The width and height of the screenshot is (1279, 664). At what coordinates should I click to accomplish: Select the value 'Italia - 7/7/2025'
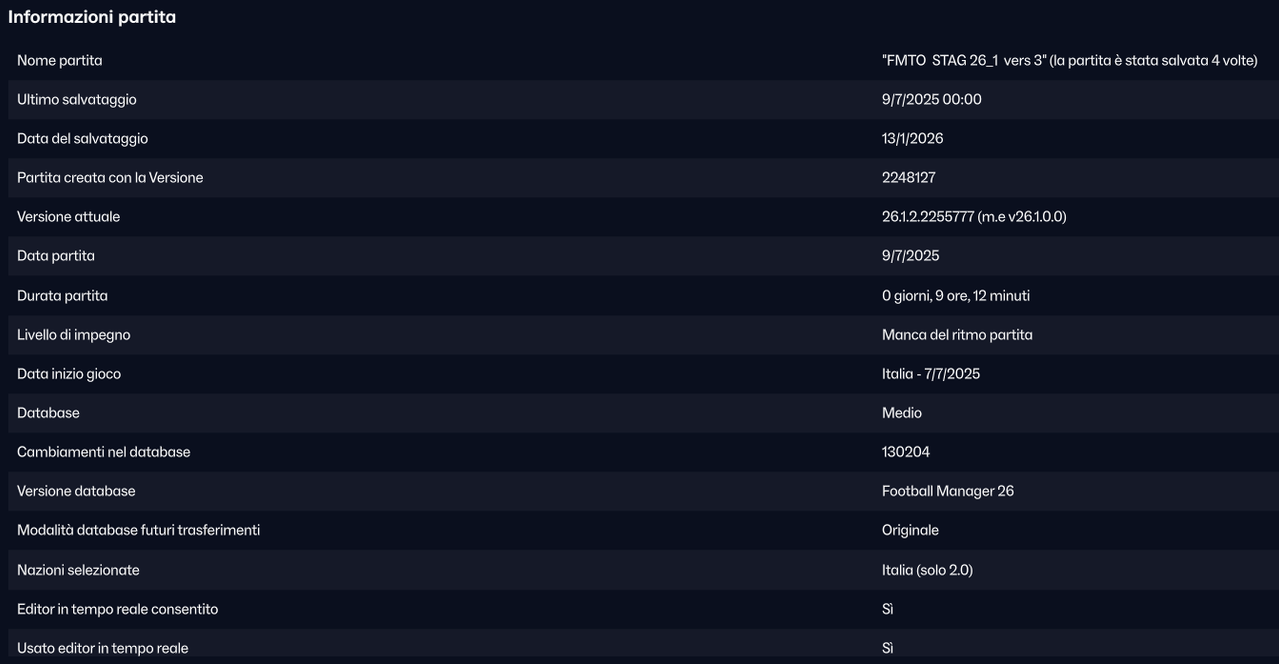[931, 374]
